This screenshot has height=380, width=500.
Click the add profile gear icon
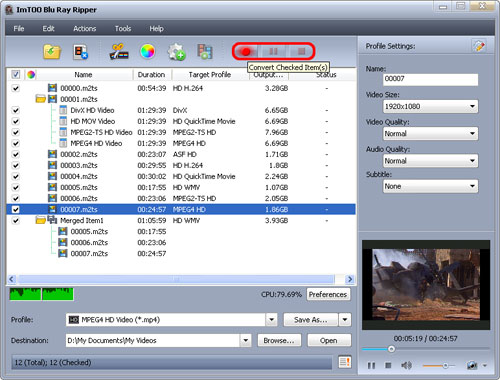point(176,52)
